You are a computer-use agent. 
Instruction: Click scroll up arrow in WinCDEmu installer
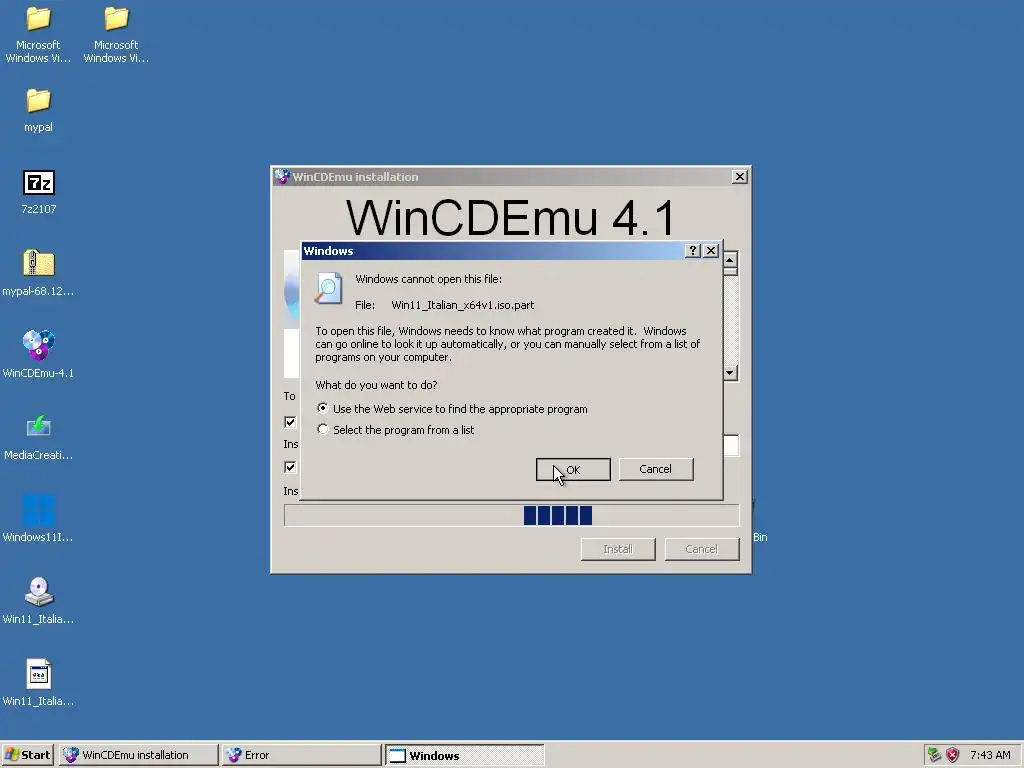click(731, 260)
